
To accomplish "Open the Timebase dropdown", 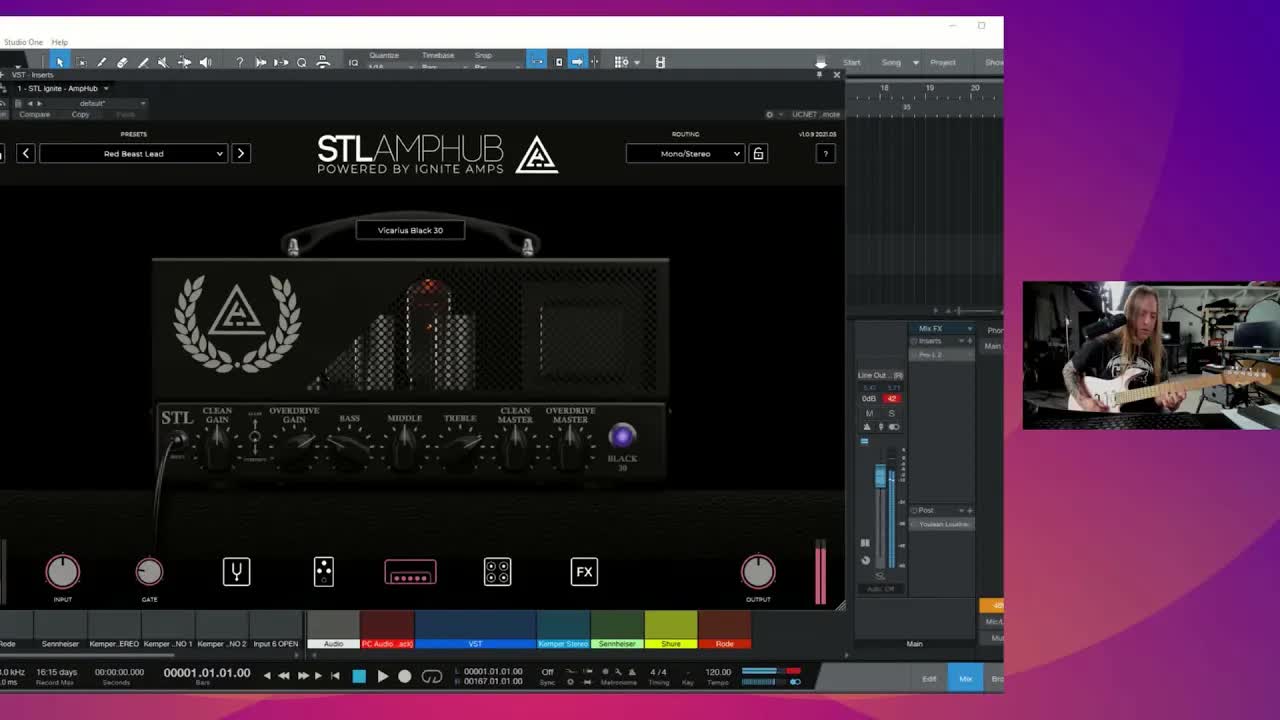I will click(x=442, y=67).
